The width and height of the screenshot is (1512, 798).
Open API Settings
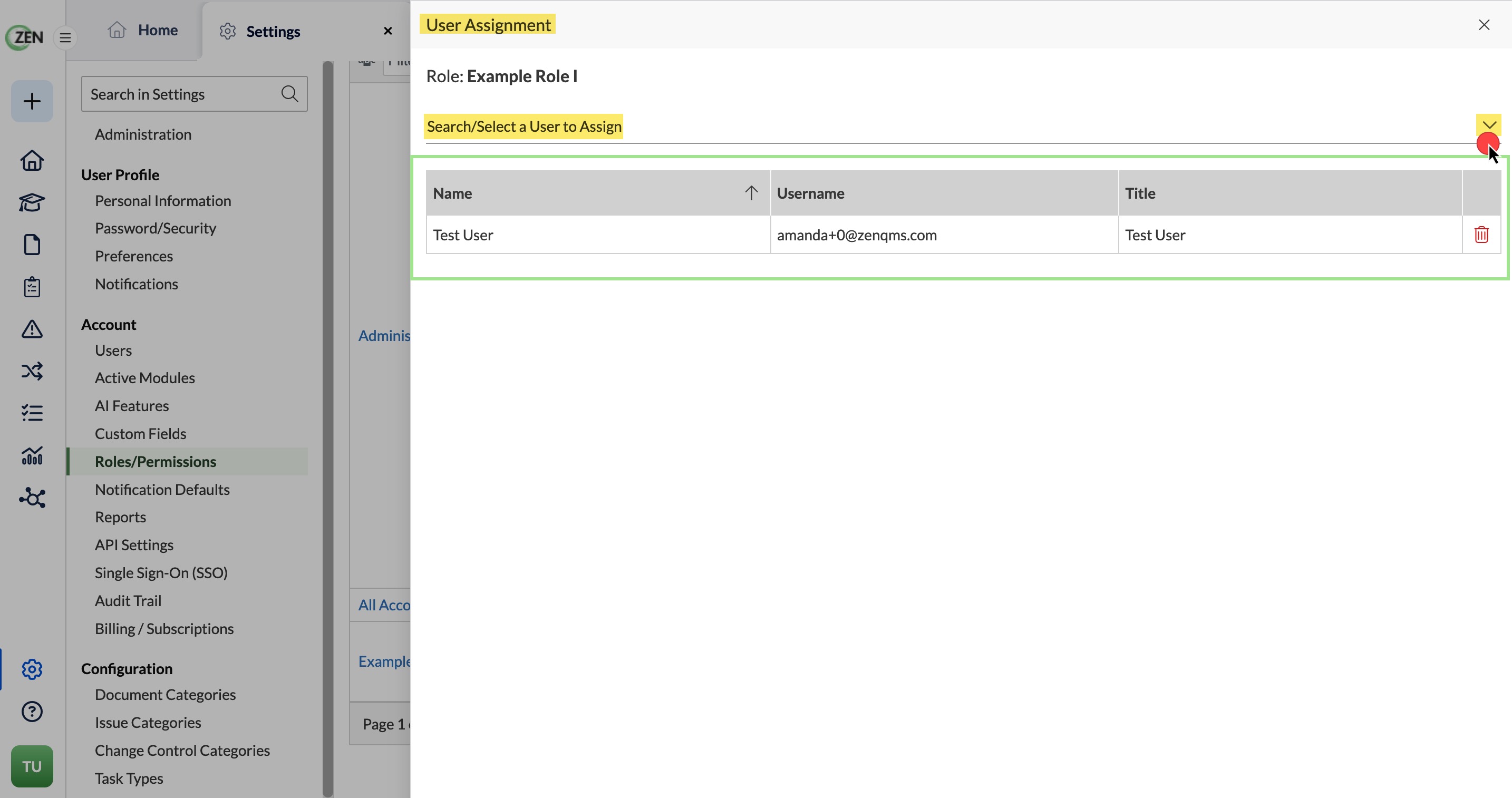coord(134,545)
